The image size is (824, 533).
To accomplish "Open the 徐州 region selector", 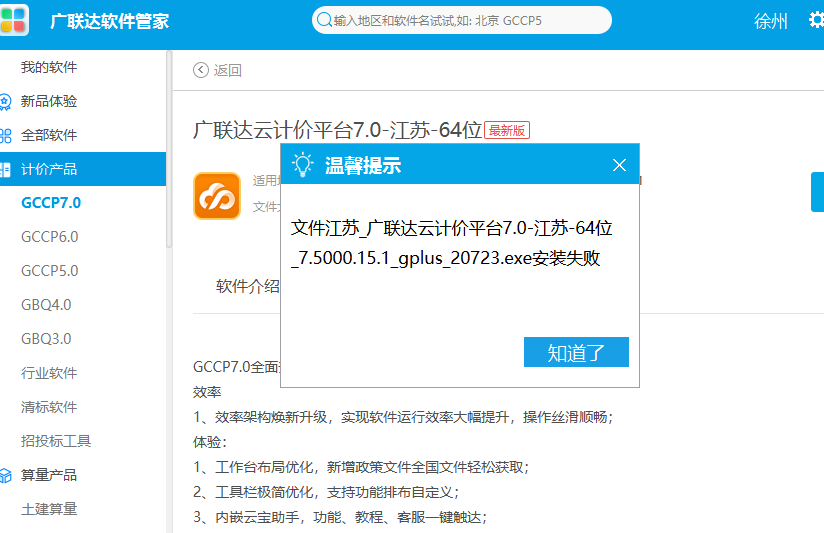I will click(x=770, y=21).
